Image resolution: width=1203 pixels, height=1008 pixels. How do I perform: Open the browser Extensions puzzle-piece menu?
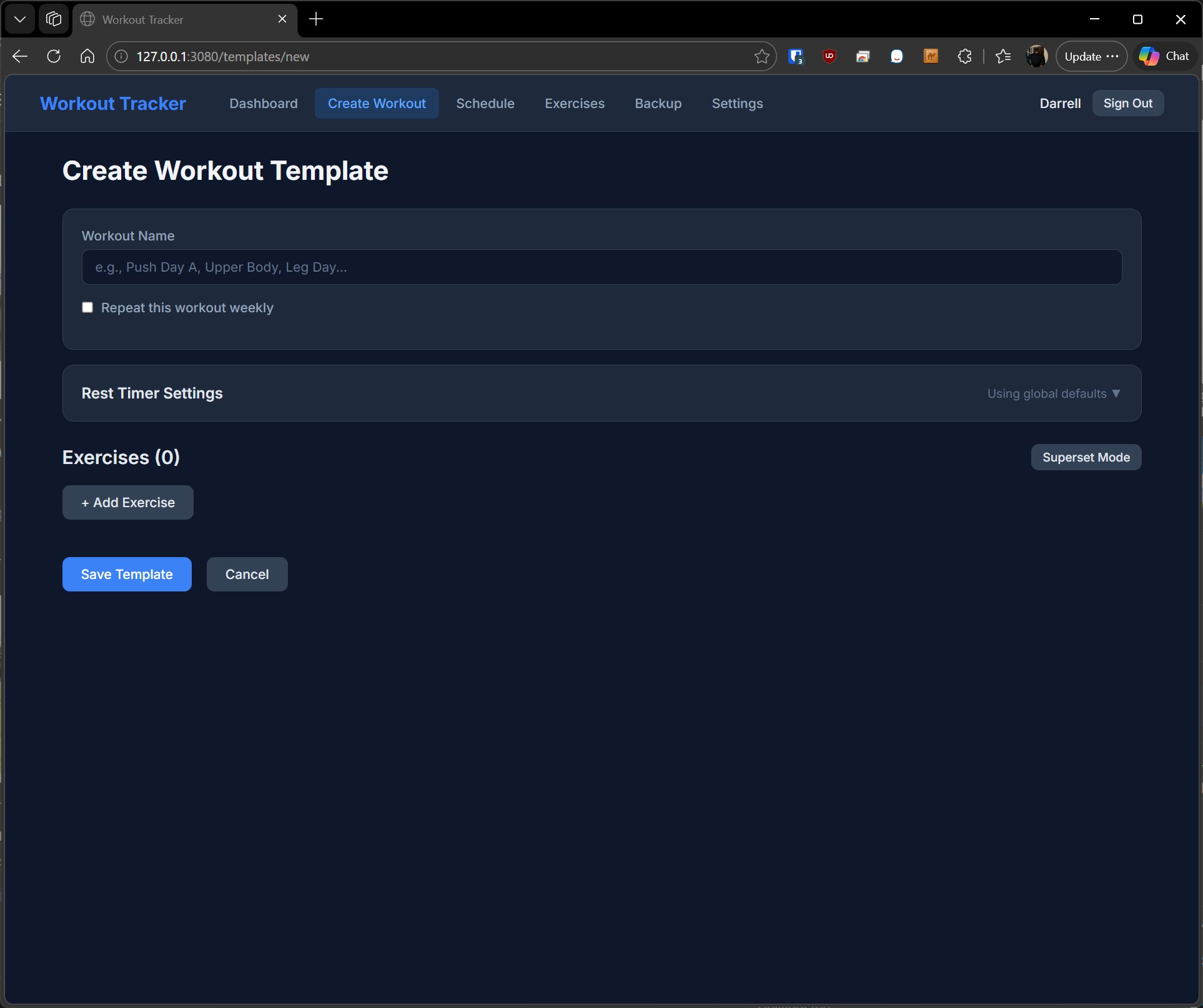[x=964, y=56]
